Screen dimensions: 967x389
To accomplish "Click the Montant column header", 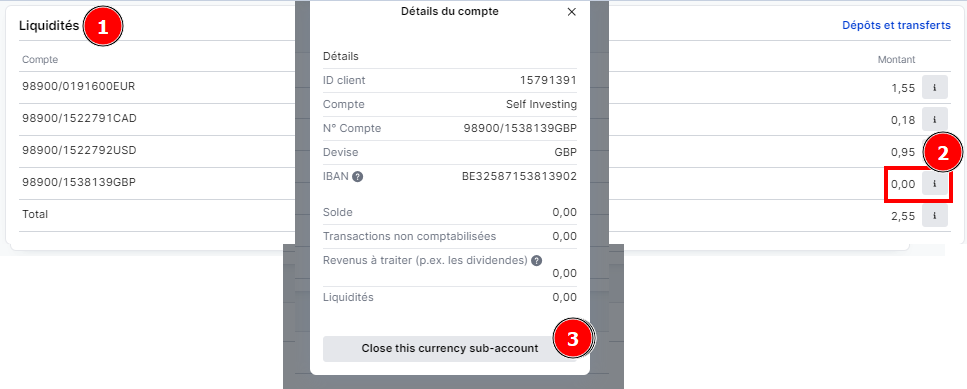I will [897, 60].
